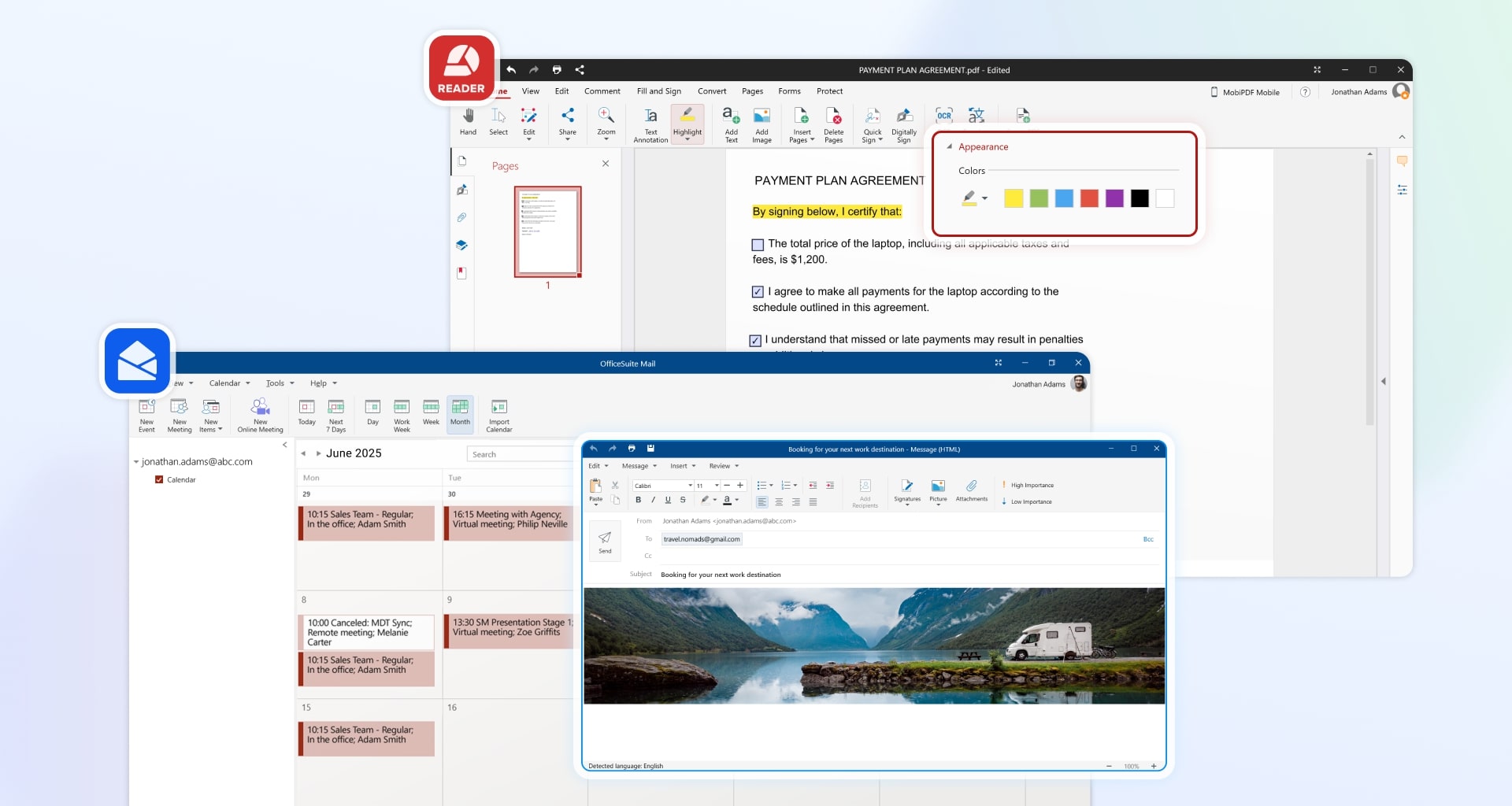
Task: Choose the purple highlight color swatch
Action: pos(1114,198)
